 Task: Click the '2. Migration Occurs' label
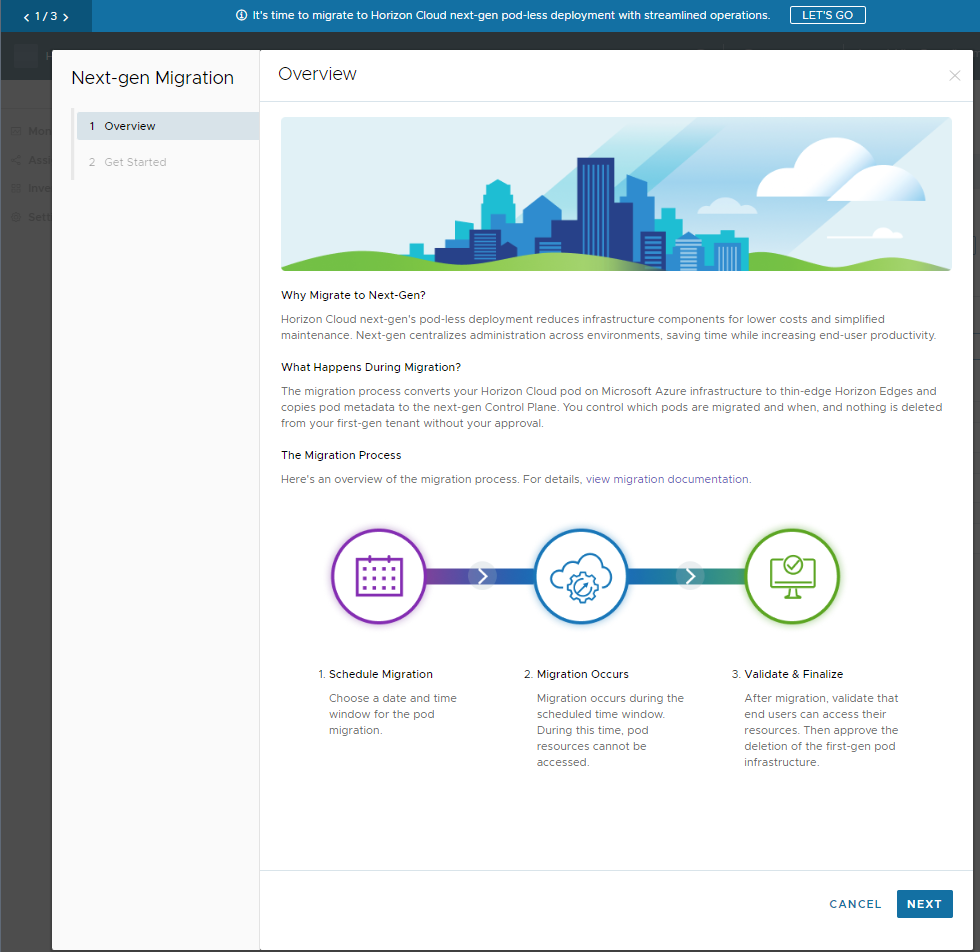576,674
